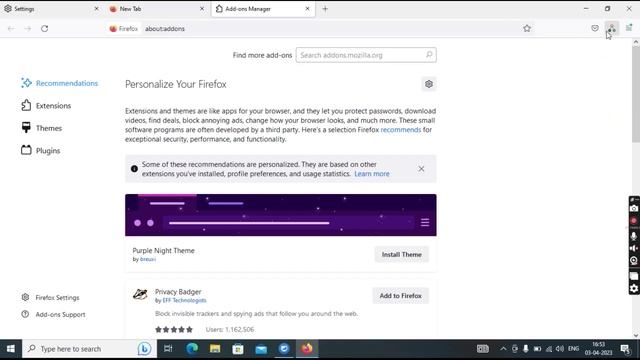Open the volume control in system tray
Image resolution: width=640 pixels, height=360 pixels.
pyautogui.click(x=560, y=349)
